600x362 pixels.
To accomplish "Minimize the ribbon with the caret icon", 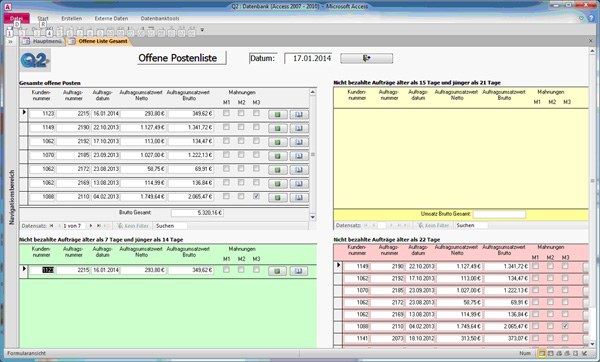I will (581, 18).
